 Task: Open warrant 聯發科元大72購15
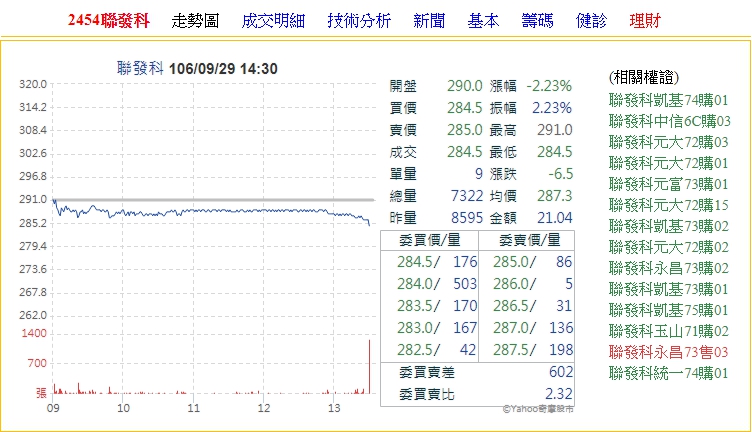pyautogui.click(x=669, y=205)
